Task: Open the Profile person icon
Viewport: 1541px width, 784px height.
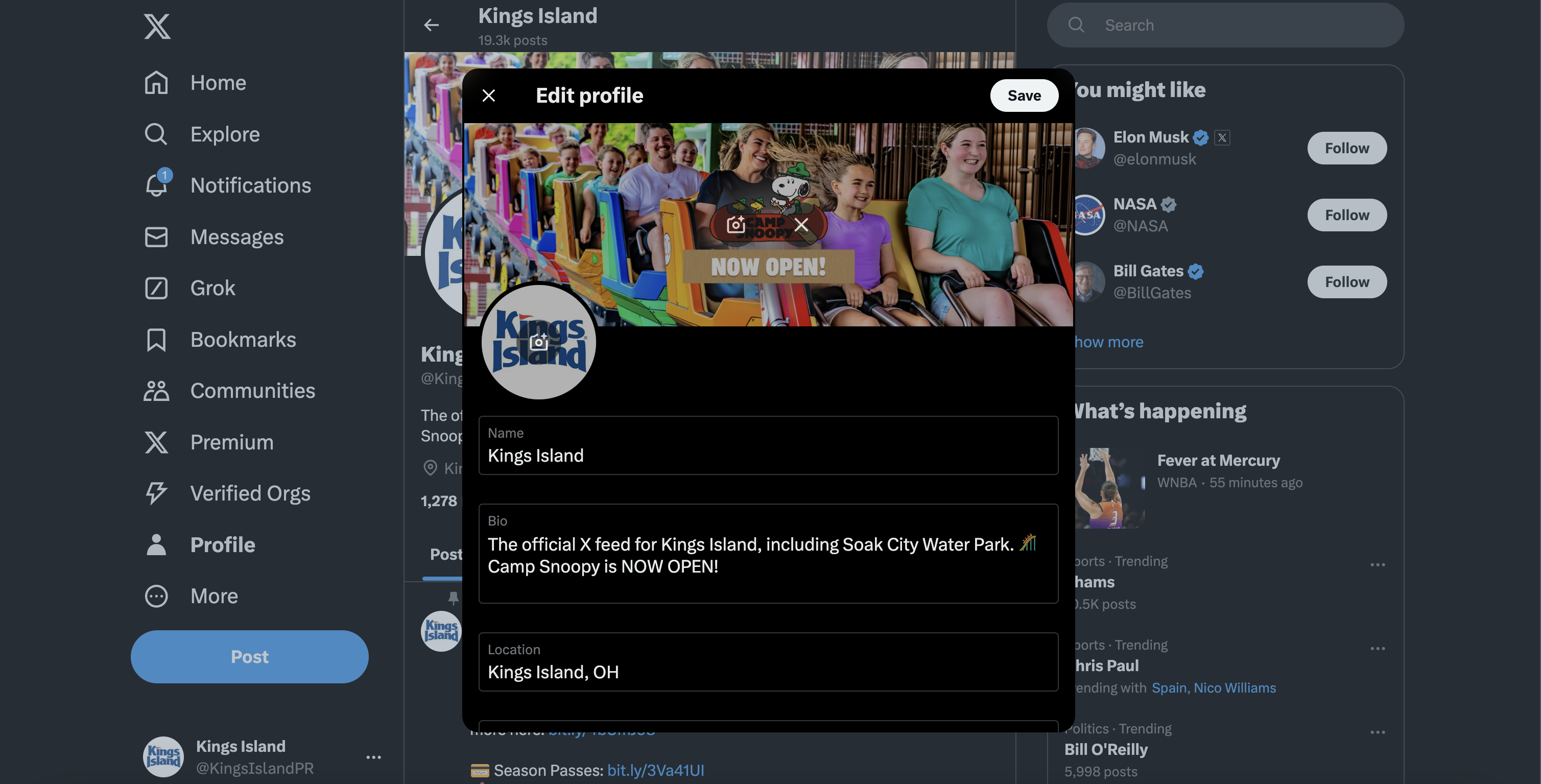Action: point(156,545)
